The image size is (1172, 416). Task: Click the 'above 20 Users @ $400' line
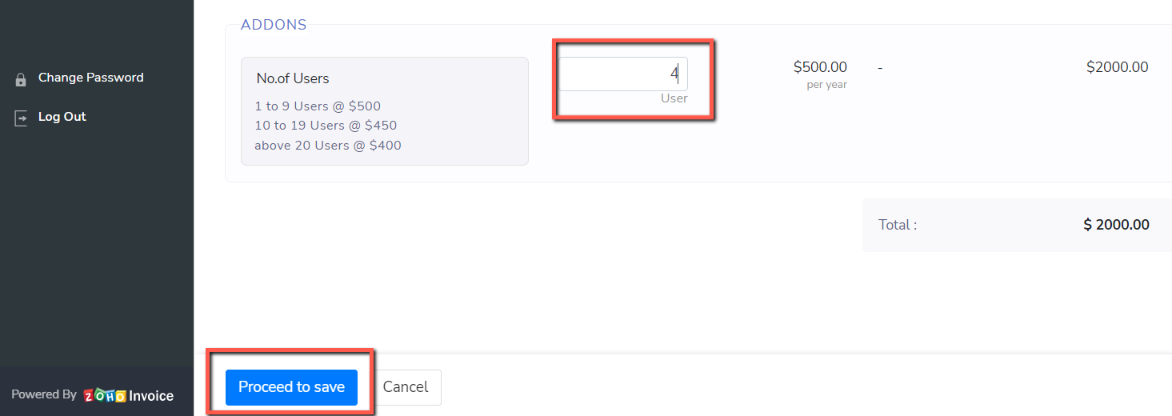(327, 145)
